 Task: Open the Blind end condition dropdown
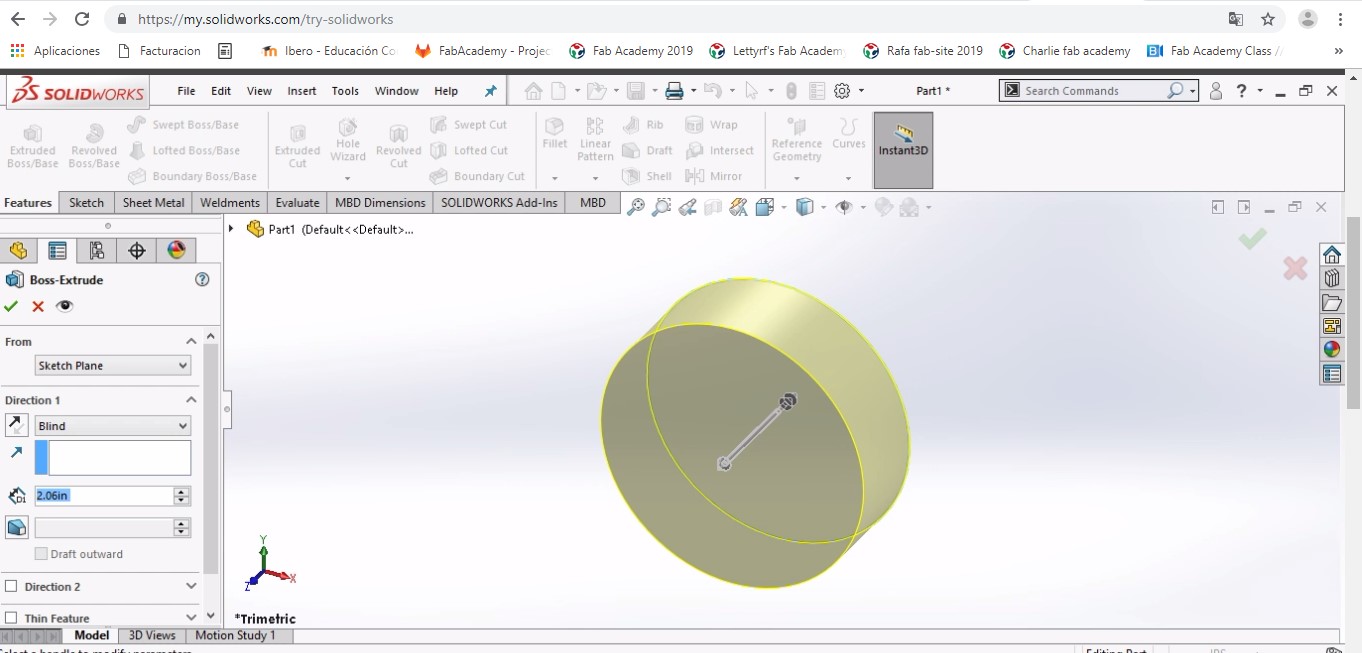[112, 426]
